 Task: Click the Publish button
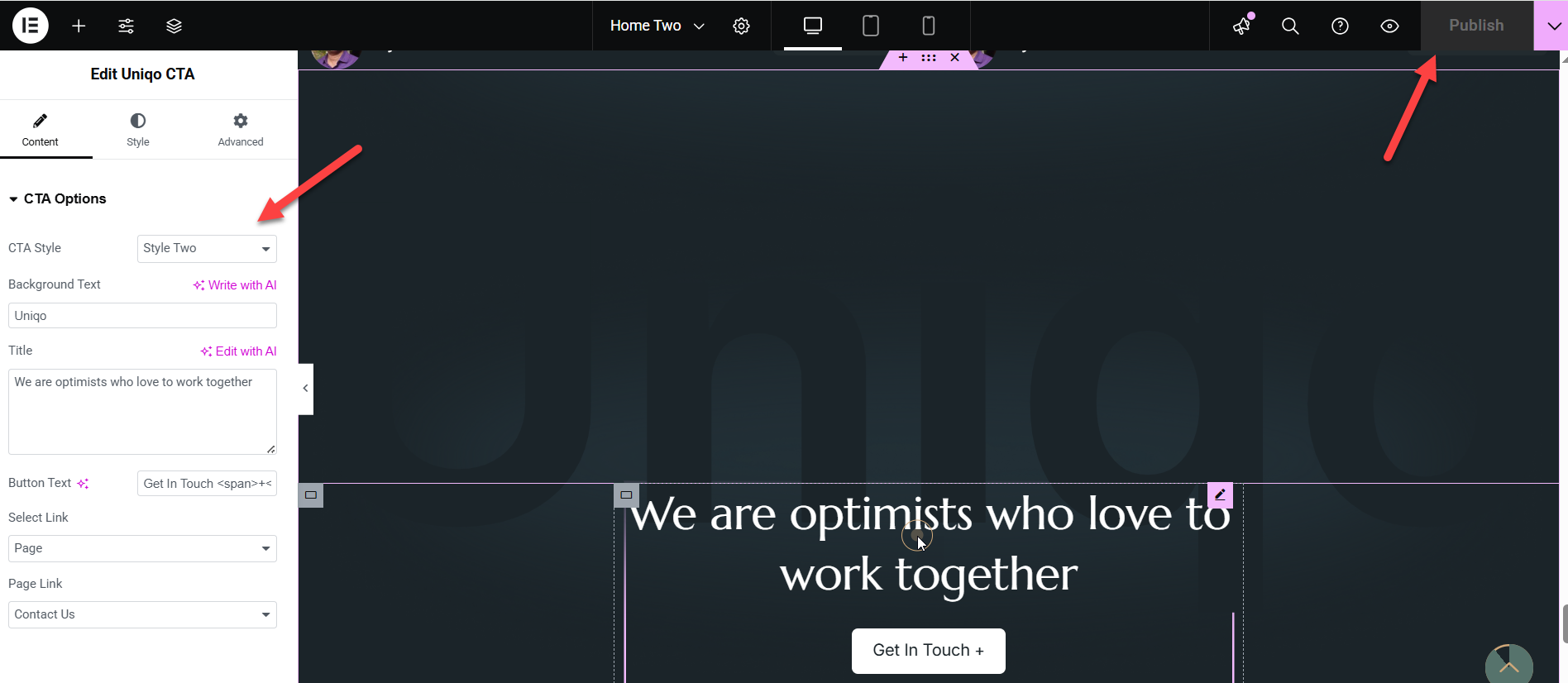click(1476, 26)
